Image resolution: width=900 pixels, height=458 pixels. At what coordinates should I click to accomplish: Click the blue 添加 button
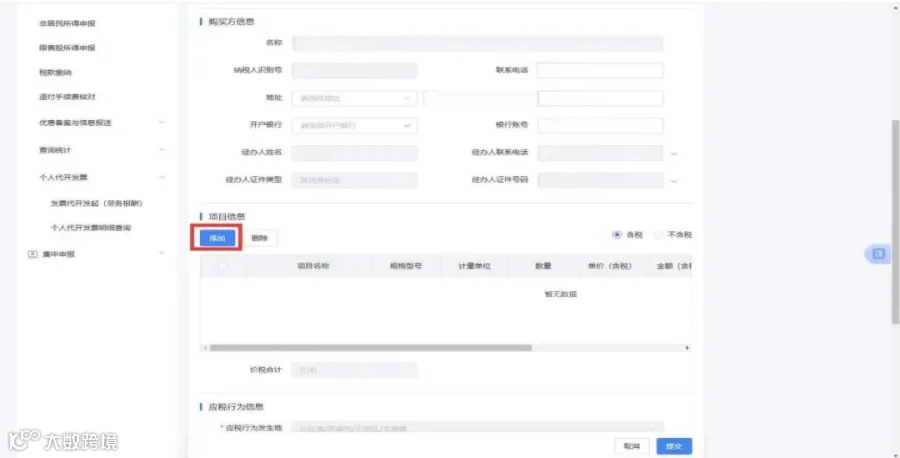tap(218, 238)
